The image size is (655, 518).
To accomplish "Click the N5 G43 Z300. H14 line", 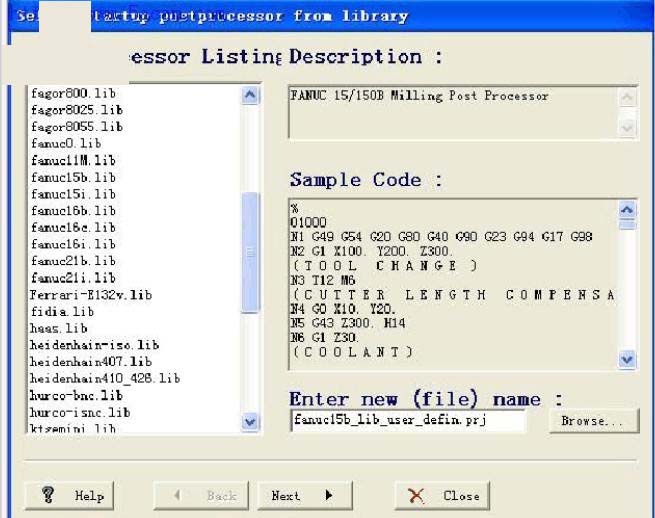I will pos(348,323).
